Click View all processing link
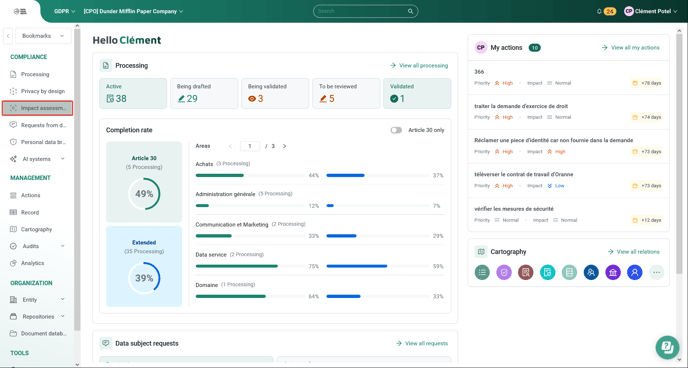 419,66
